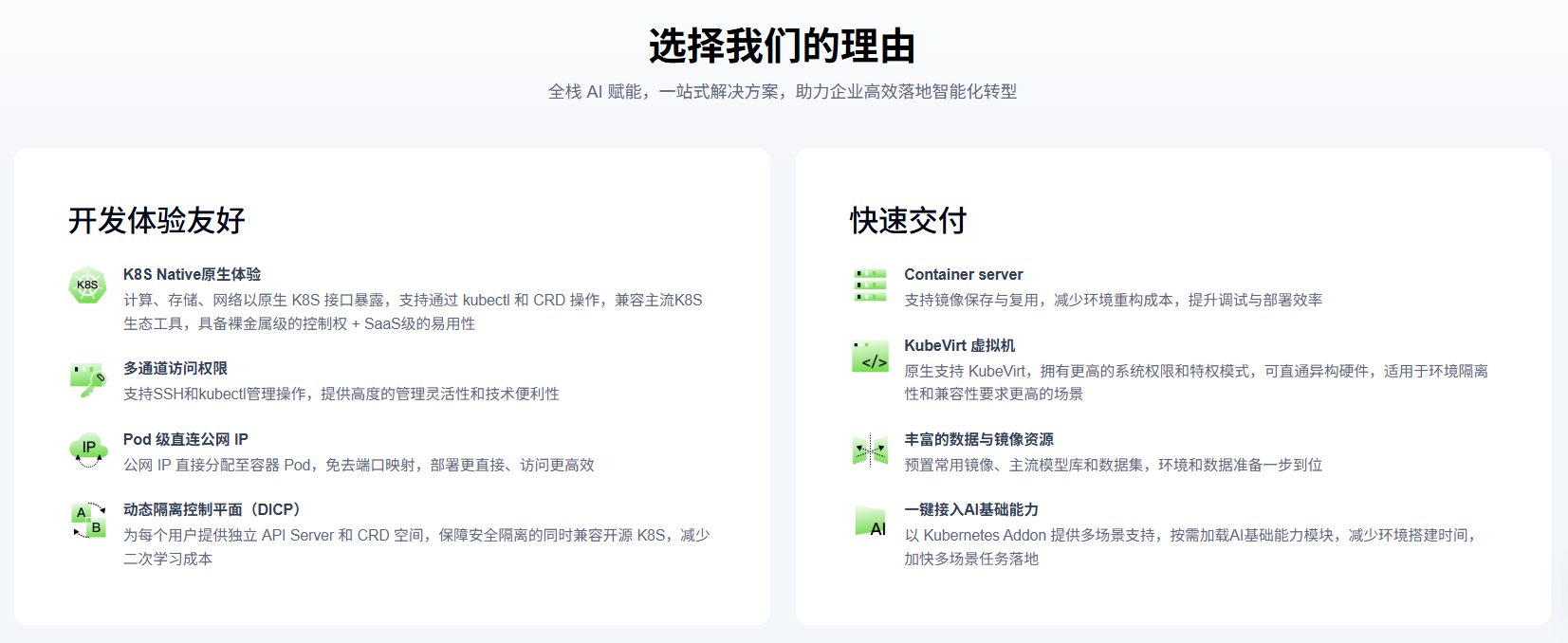Click the multi-channel access key icon
Viewport: 1568px width, 643px height.
87,379
